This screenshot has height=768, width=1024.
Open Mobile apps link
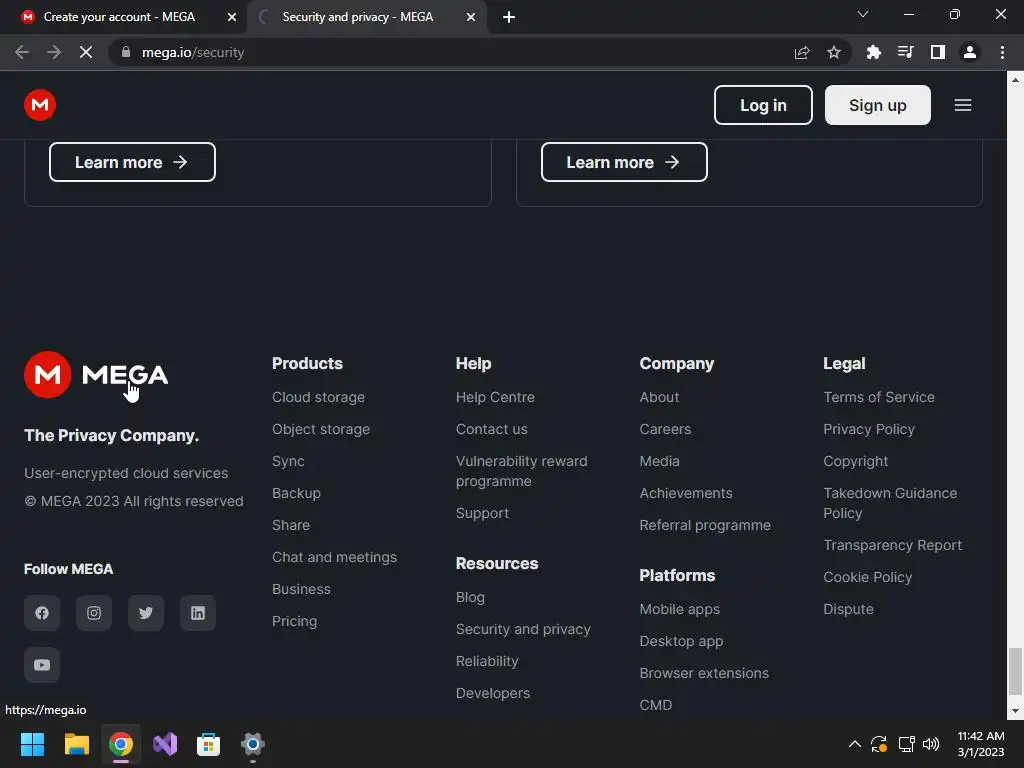click(679, 609)
